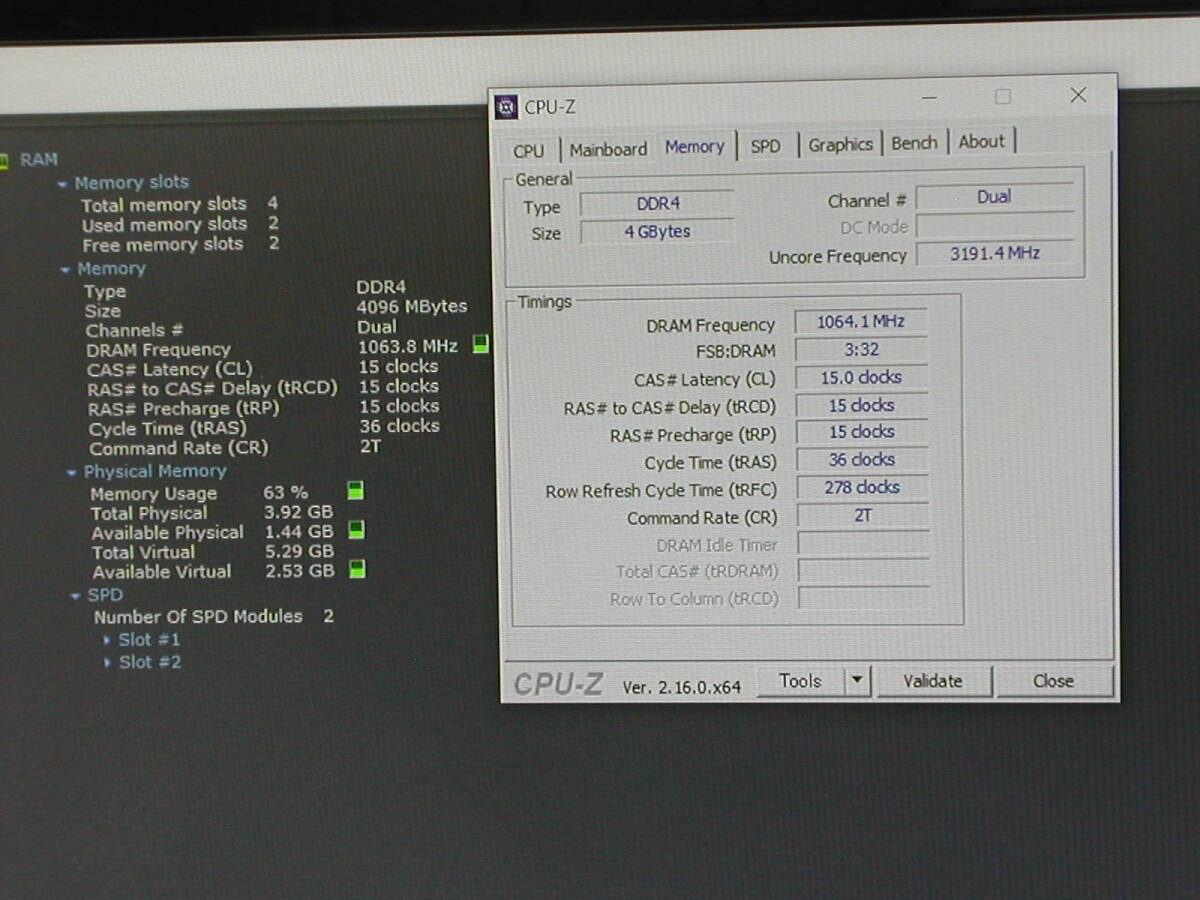The width and height of the screenshot is (1200, 900).
Task: Click Total Virtual 5.29 GB row
Action: (x=212, y=552)
